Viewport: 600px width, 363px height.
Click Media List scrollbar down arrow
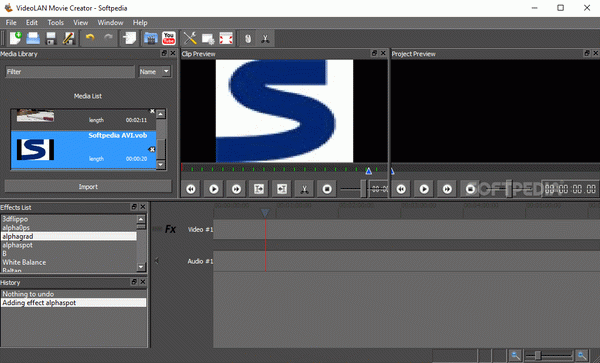click(x=161, y=165)
